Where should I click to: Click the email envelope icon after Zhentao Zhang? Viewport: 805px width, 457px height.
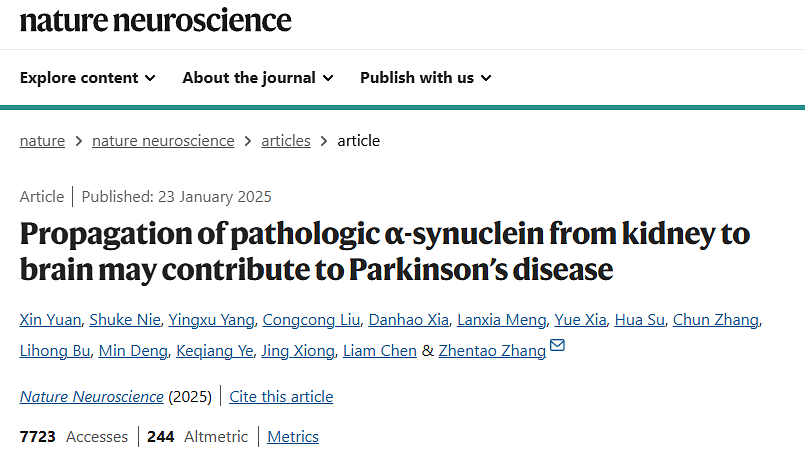(x=558, y=347)
